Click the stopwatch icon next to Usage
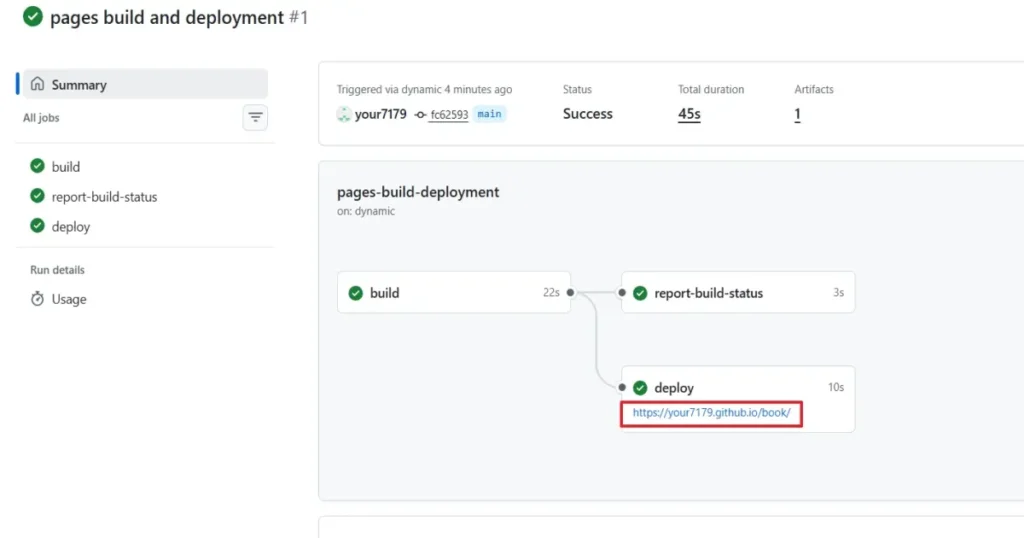This screenshot has height=538, width=1024. pos(37,299)
